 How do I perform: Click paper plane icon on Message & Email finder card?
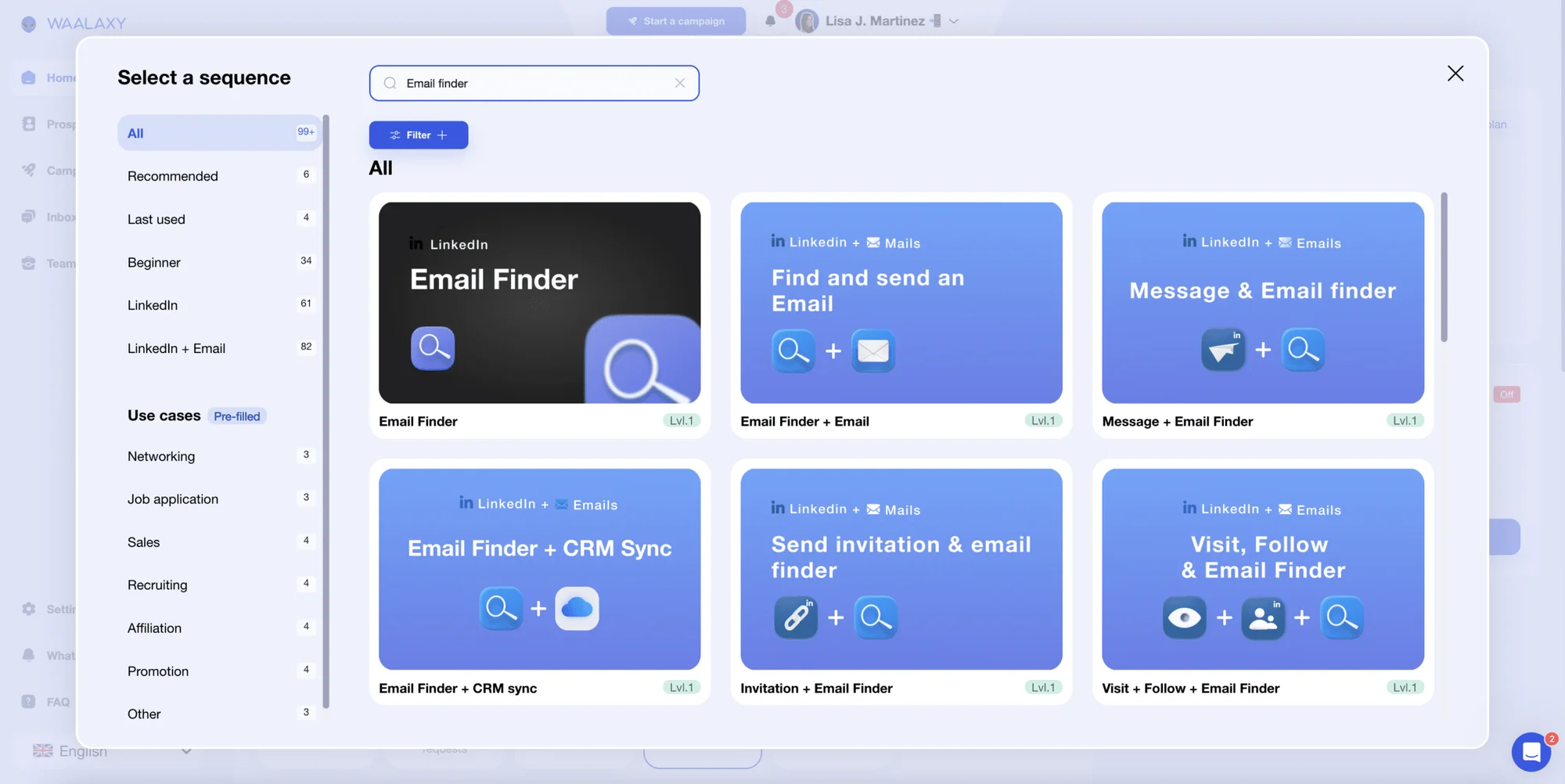tap(1223, 350)
